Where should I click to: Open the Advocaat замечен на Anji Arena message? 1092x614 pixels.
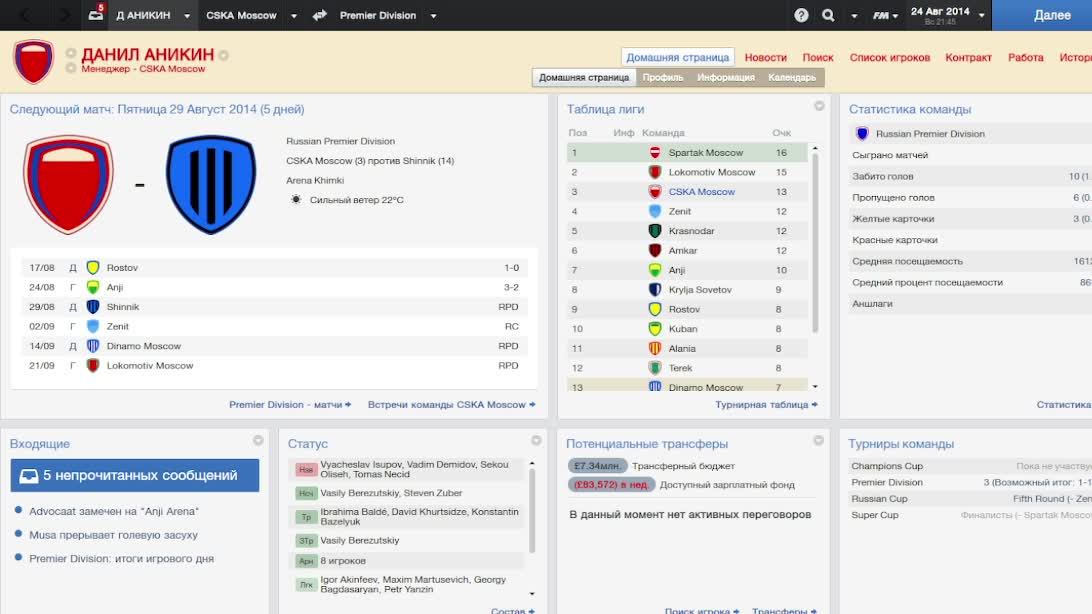[x=114, y=511]
